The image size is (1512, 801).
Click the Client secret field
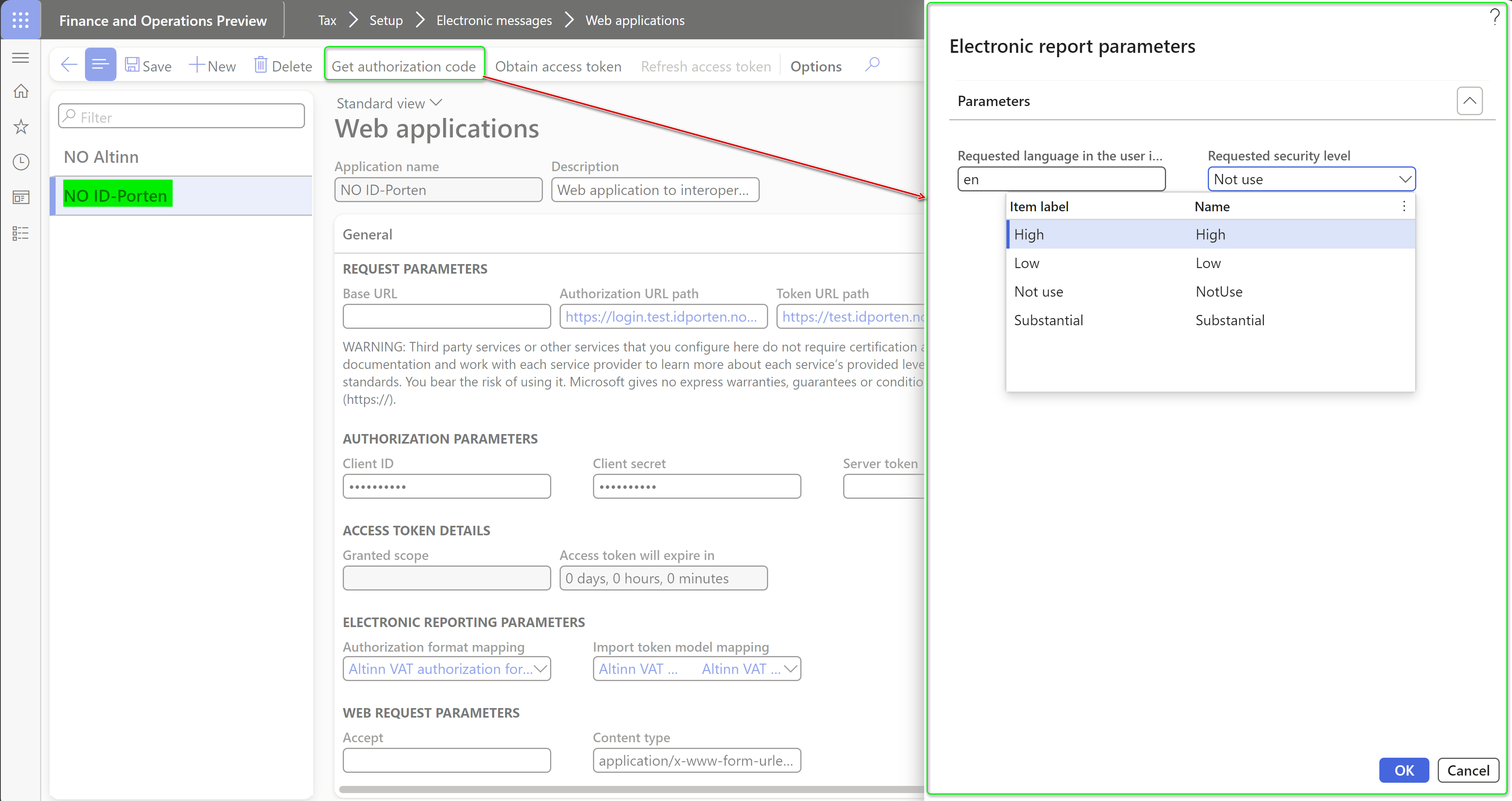click(x=697, y=486)
